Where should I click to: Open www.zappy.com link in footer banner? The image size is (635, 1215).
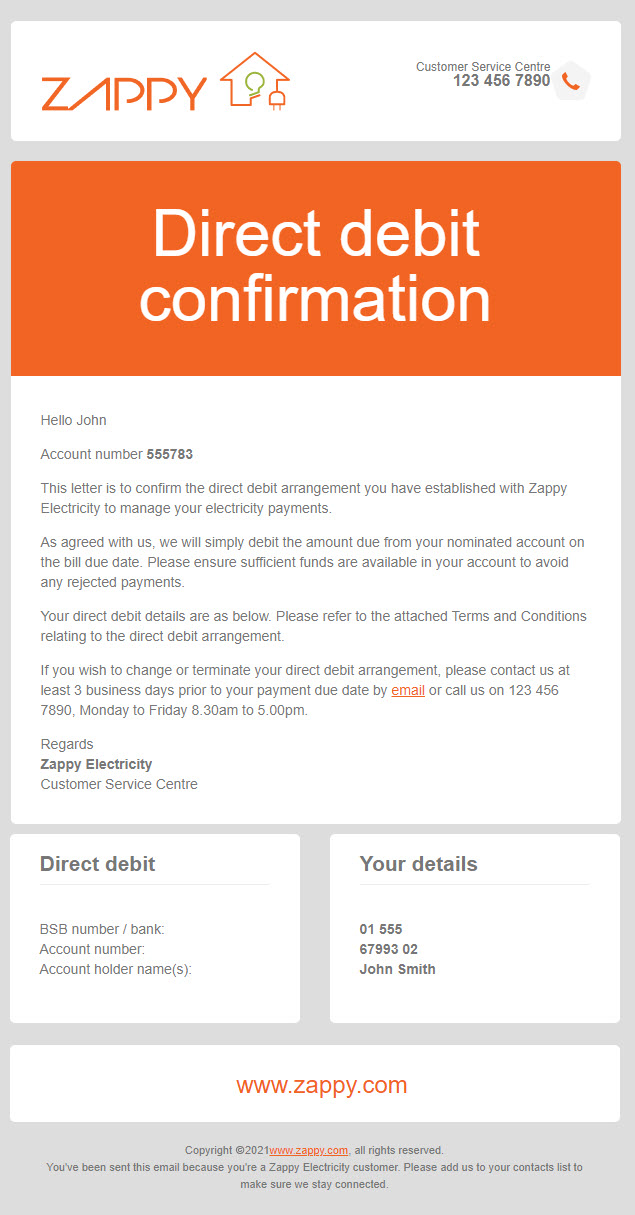point(322,1085)
